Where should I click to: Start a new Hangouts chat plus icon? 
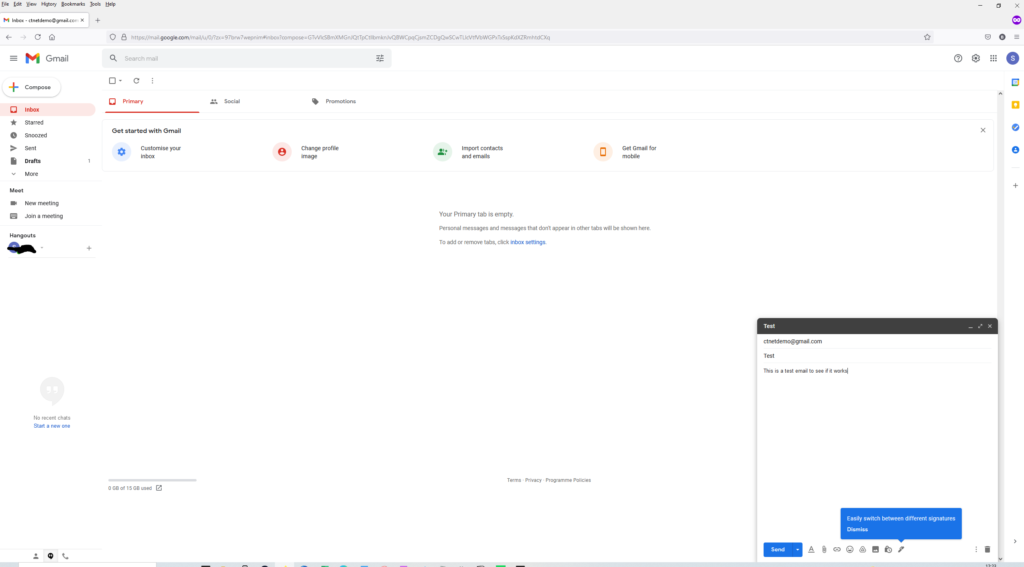[x=89, y=248]
